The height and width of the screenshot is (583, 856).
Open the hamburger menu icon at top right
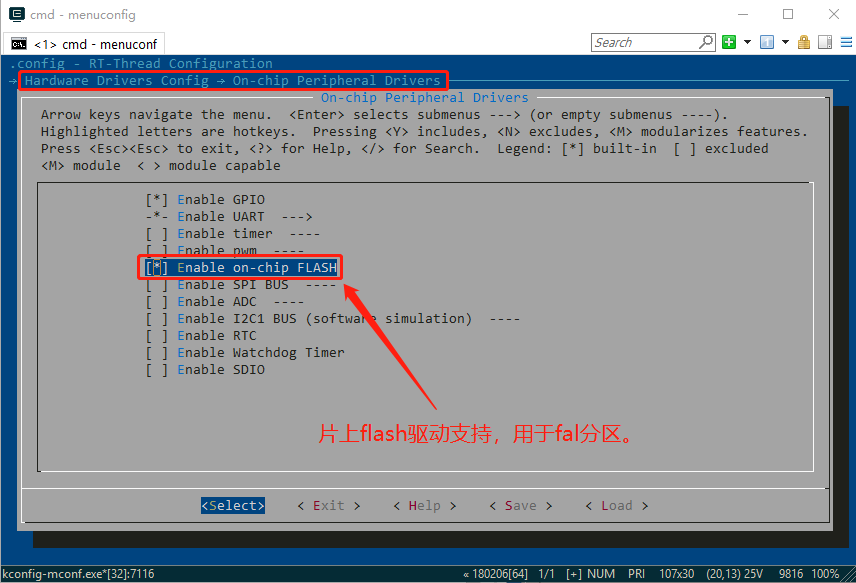tap(846, 42)
